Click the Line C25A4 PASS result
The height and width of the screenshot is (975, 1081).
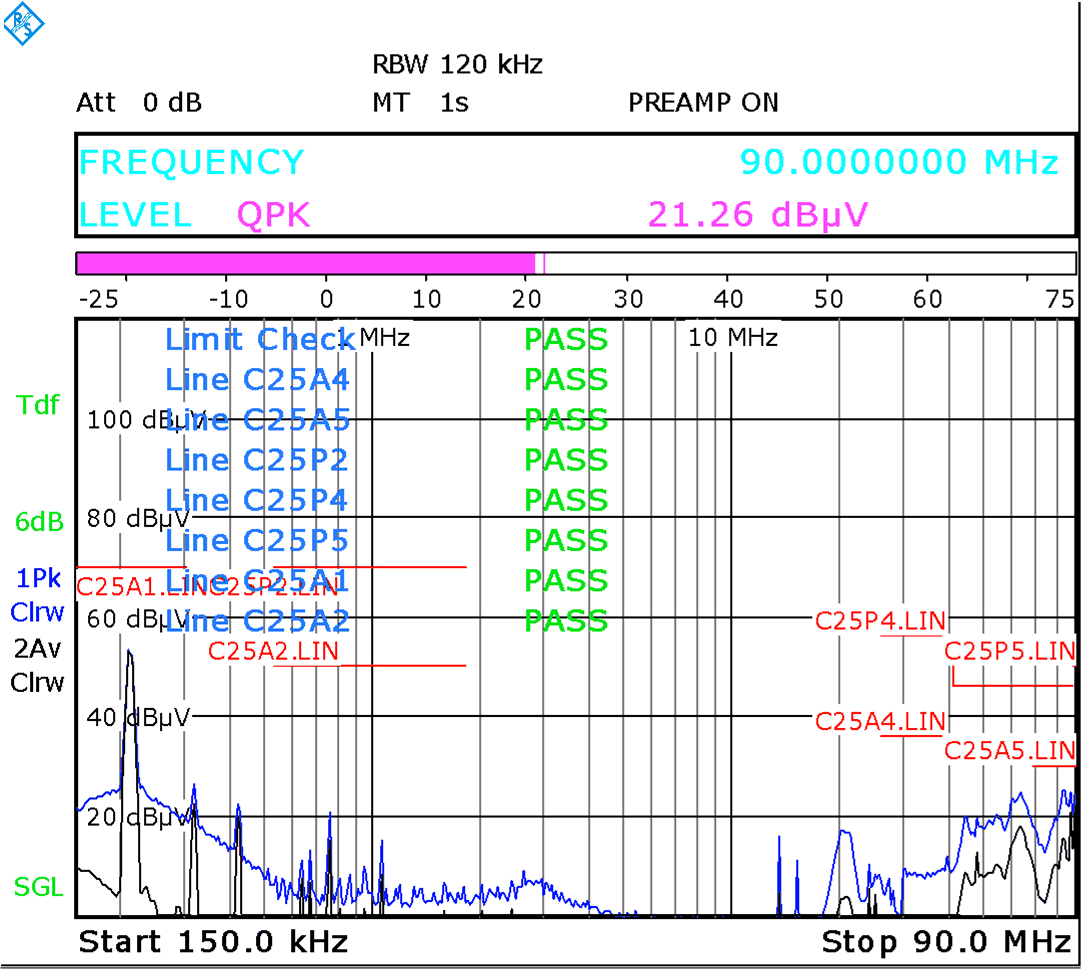click(x=565, y=380)
